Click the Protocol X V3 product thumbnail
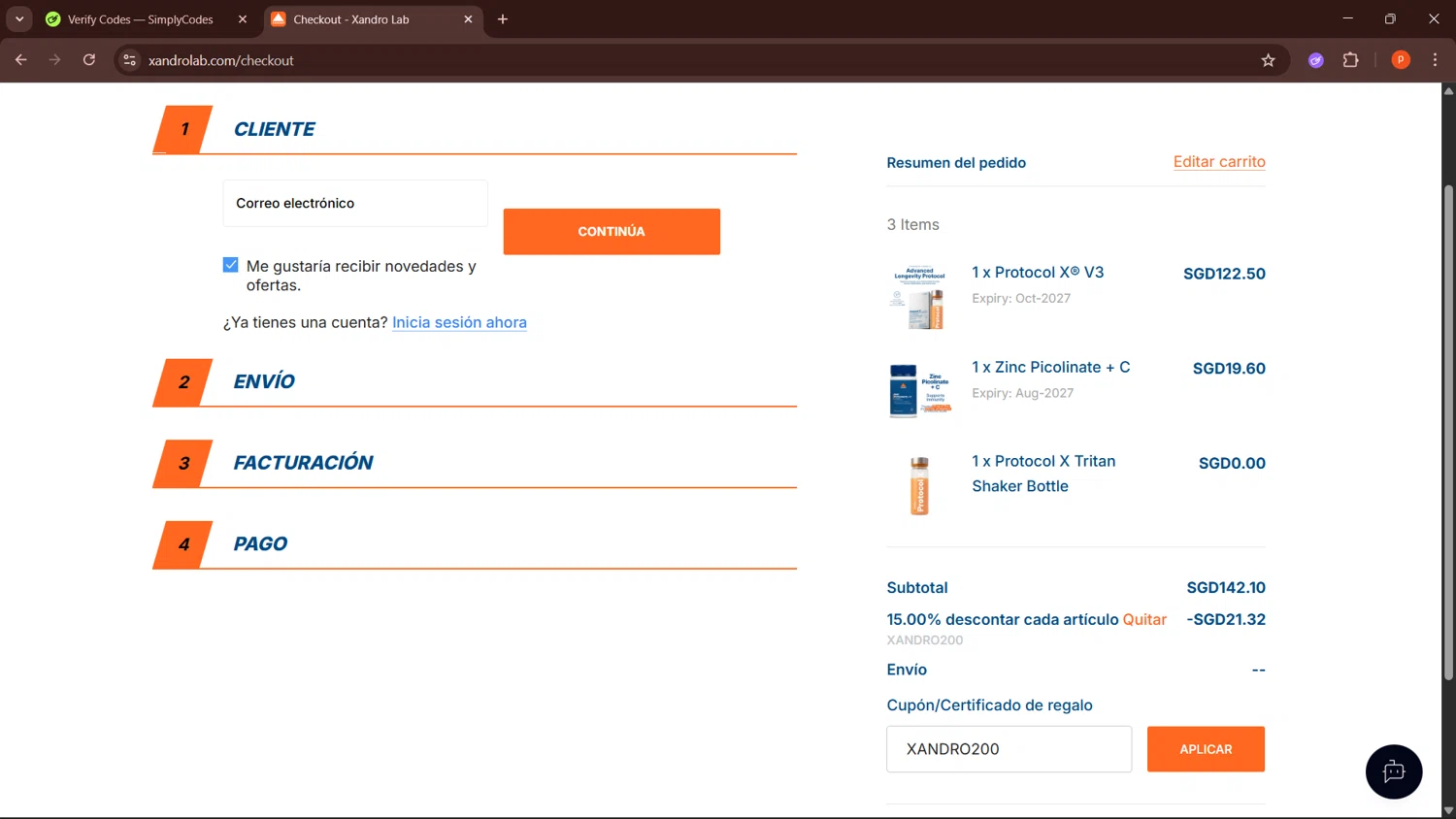Screen dimensions: 1456x819 (918, 297)
